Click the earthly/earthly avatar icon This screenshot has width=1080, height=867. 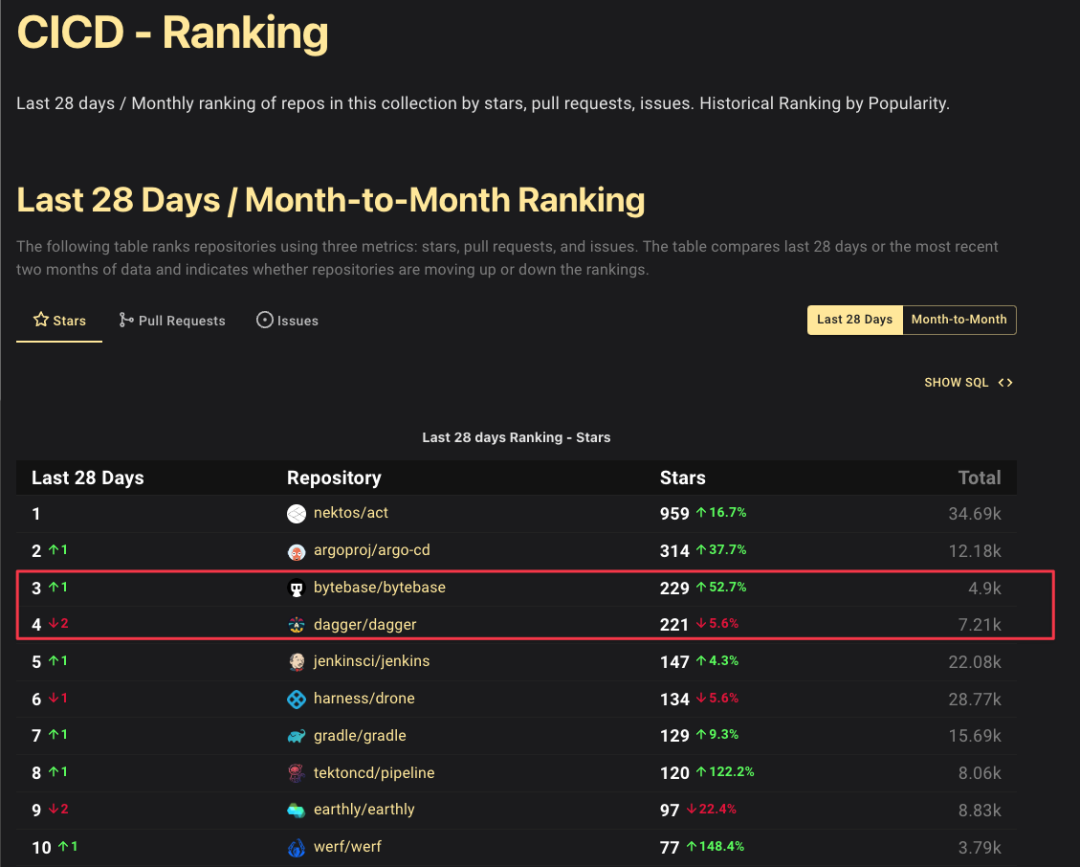tap(296, 811)
